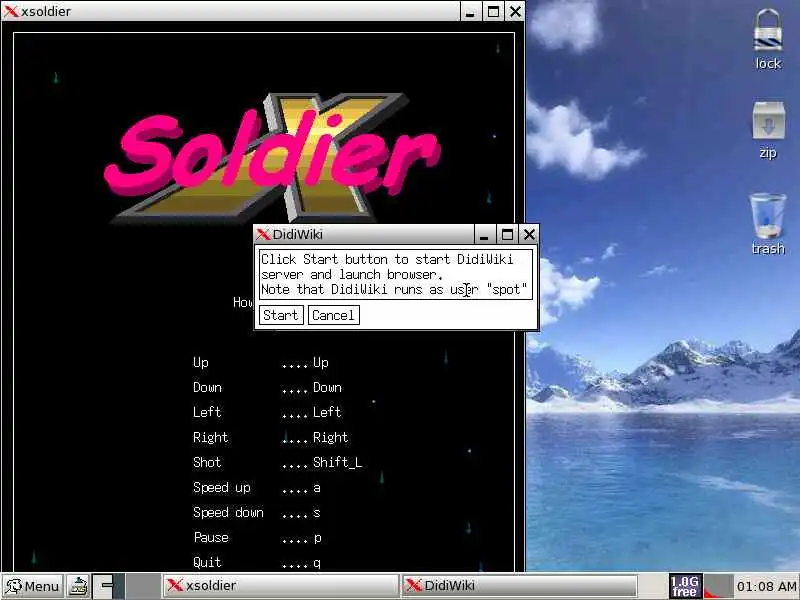Viewport: 800px width, 600px height.
Task: Maximize the xsoldier window
Action: pyautogui.click(x=493, y=11)
